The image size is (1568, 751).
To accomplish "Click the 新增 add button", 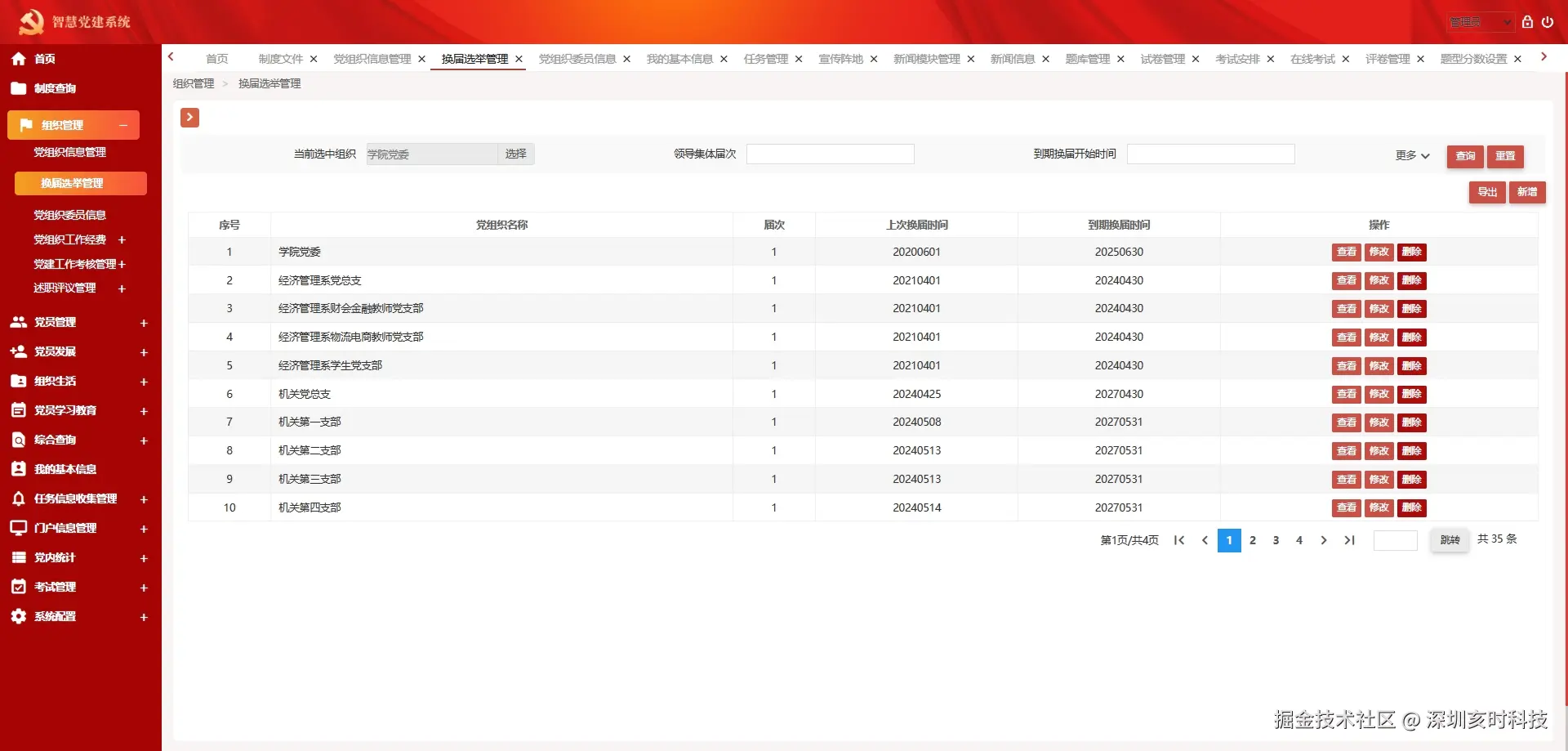I will pos(1527,192).
